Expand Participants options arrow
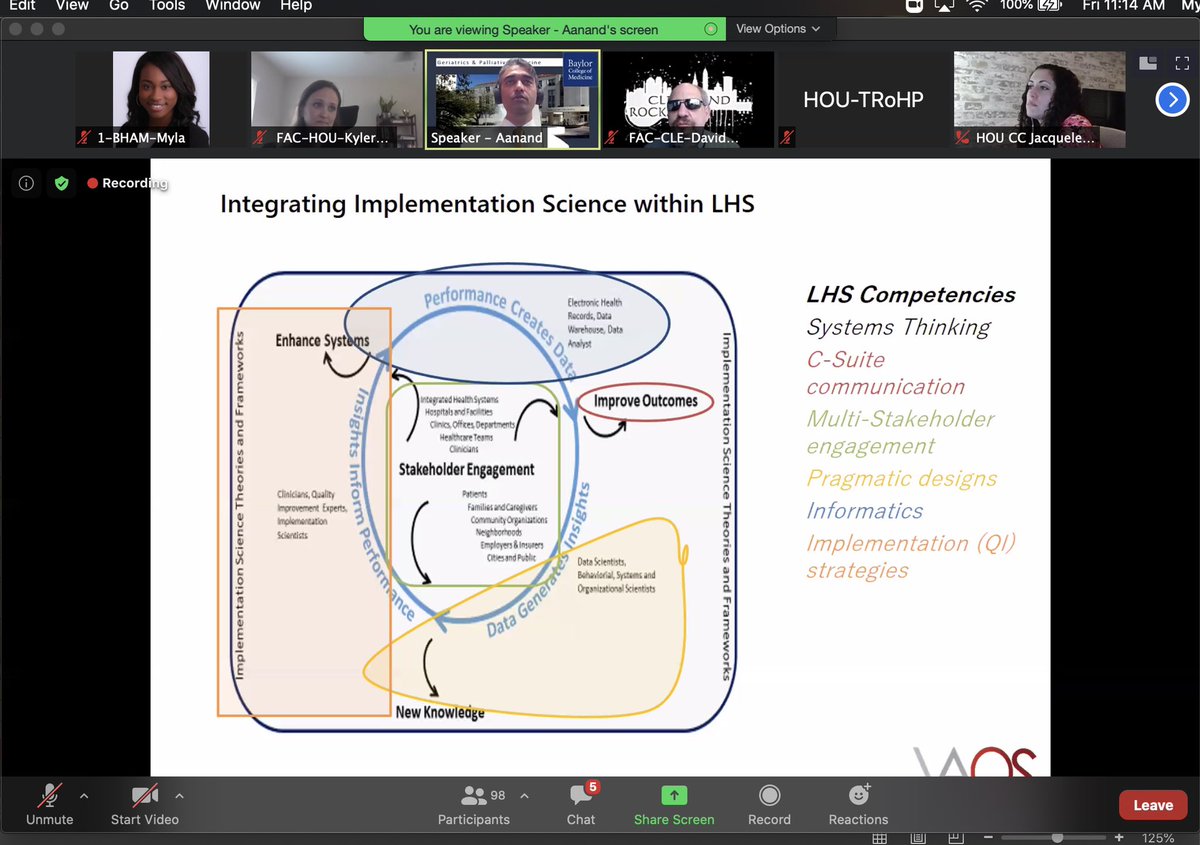The image size is (1200, 845). point(525,796)
